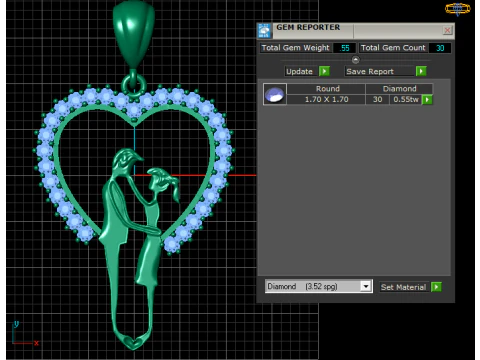The image size is (480, 360).
Task: Click the Total Gem Weight label
Action: (296, 48)
